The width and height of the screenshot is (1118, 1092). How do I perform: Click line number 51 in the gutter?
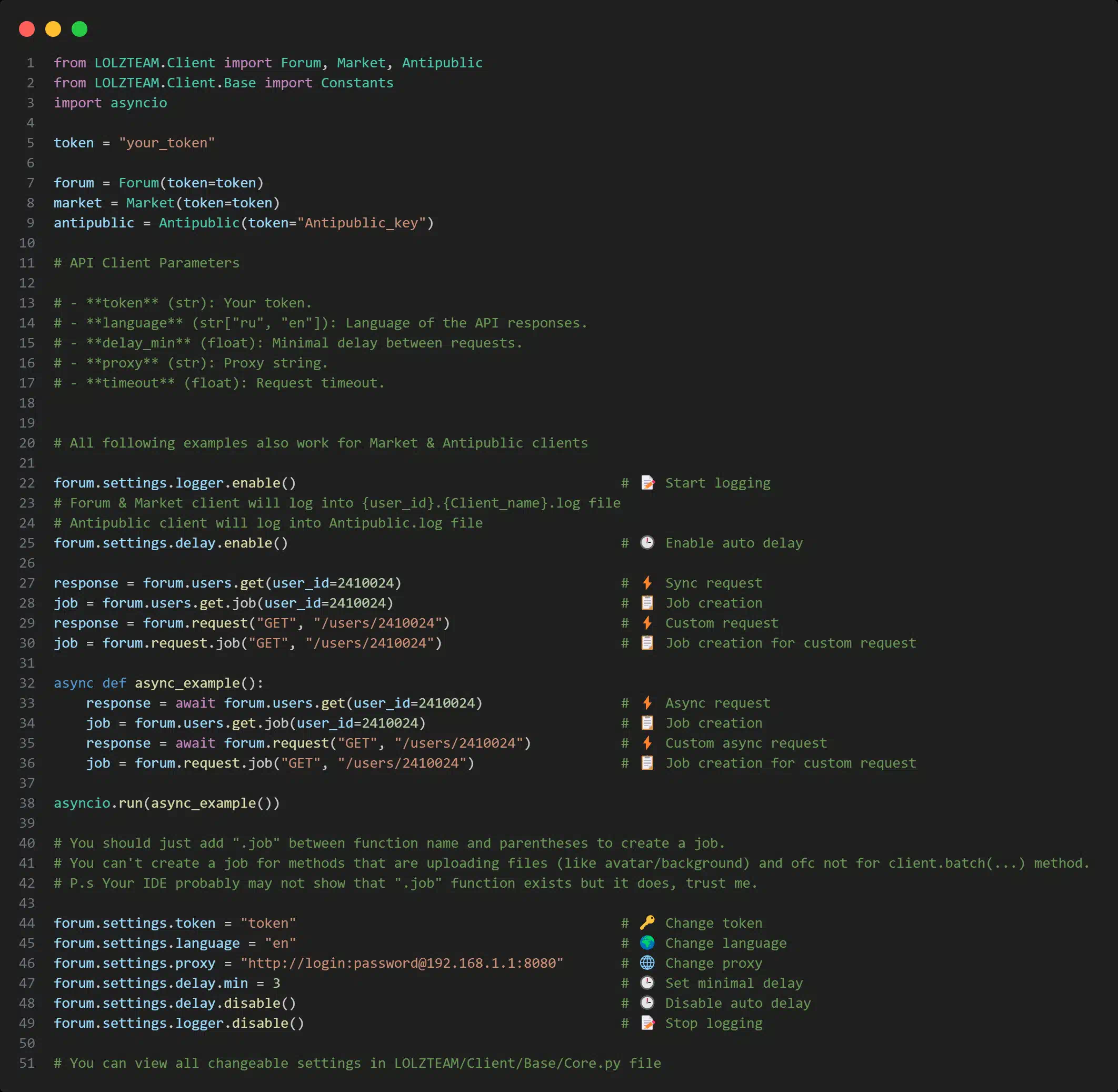click(x=27, y=1064)
